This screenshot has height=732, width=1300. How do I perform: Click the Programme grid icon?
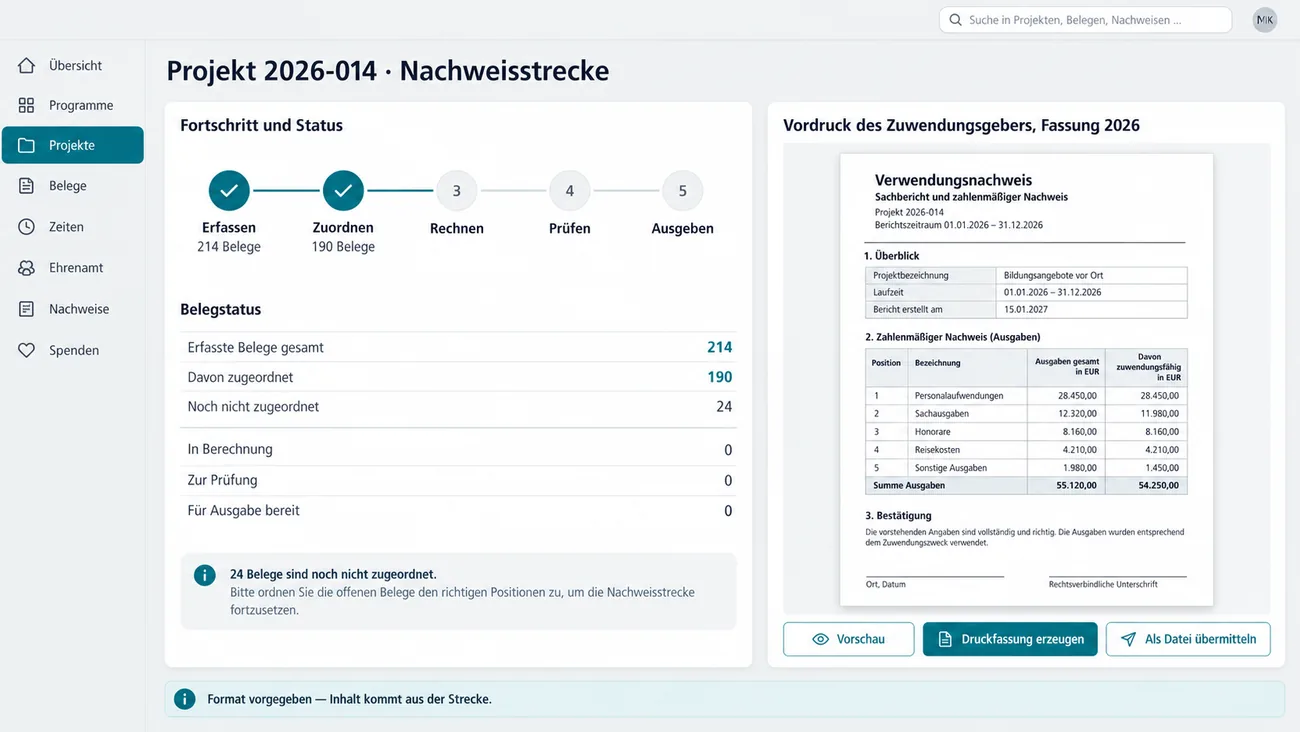click(x=27, y=105)
